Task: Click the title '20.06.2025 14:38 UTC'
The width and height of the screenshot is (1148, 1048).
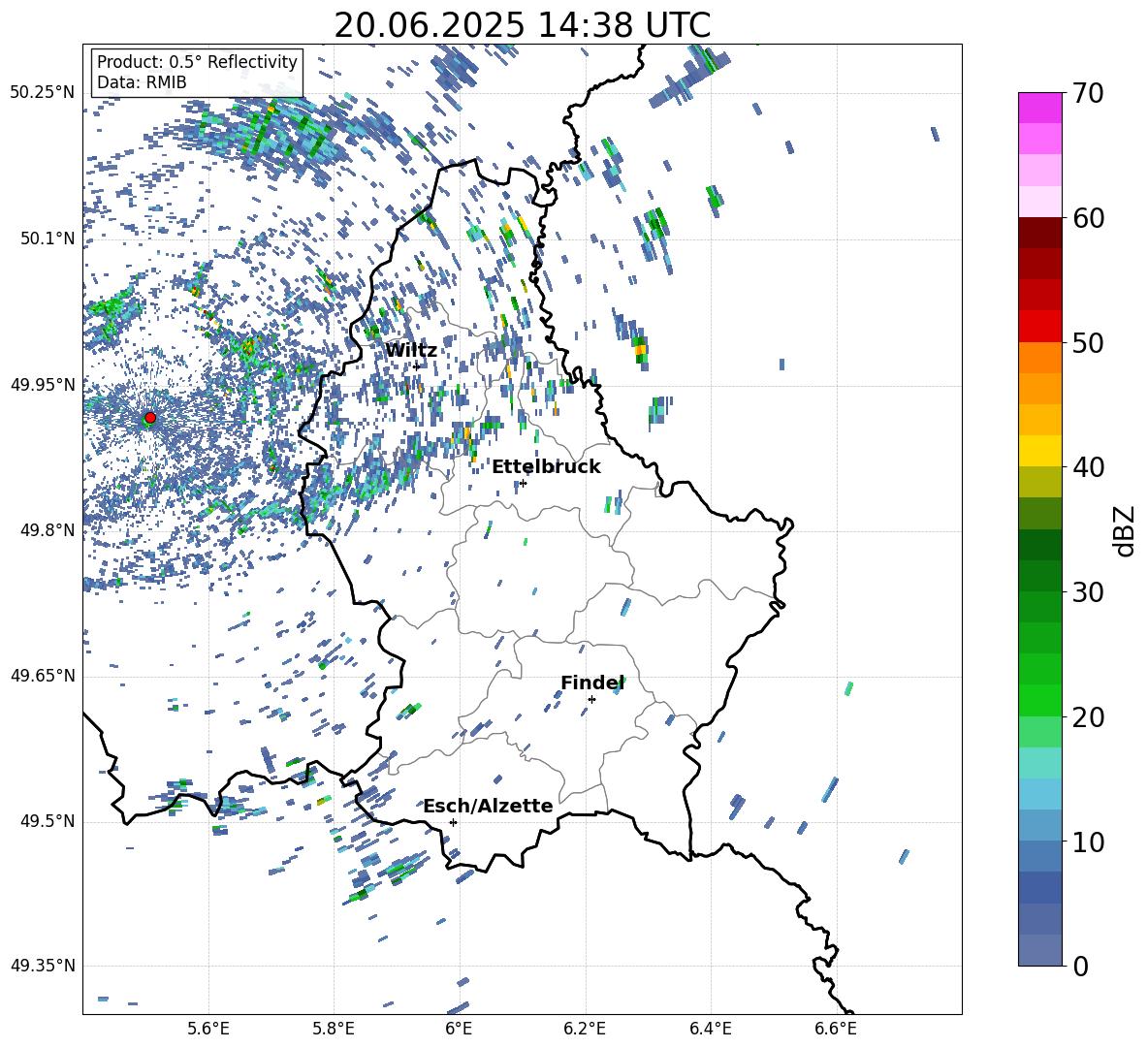Action: click(522, 25)
